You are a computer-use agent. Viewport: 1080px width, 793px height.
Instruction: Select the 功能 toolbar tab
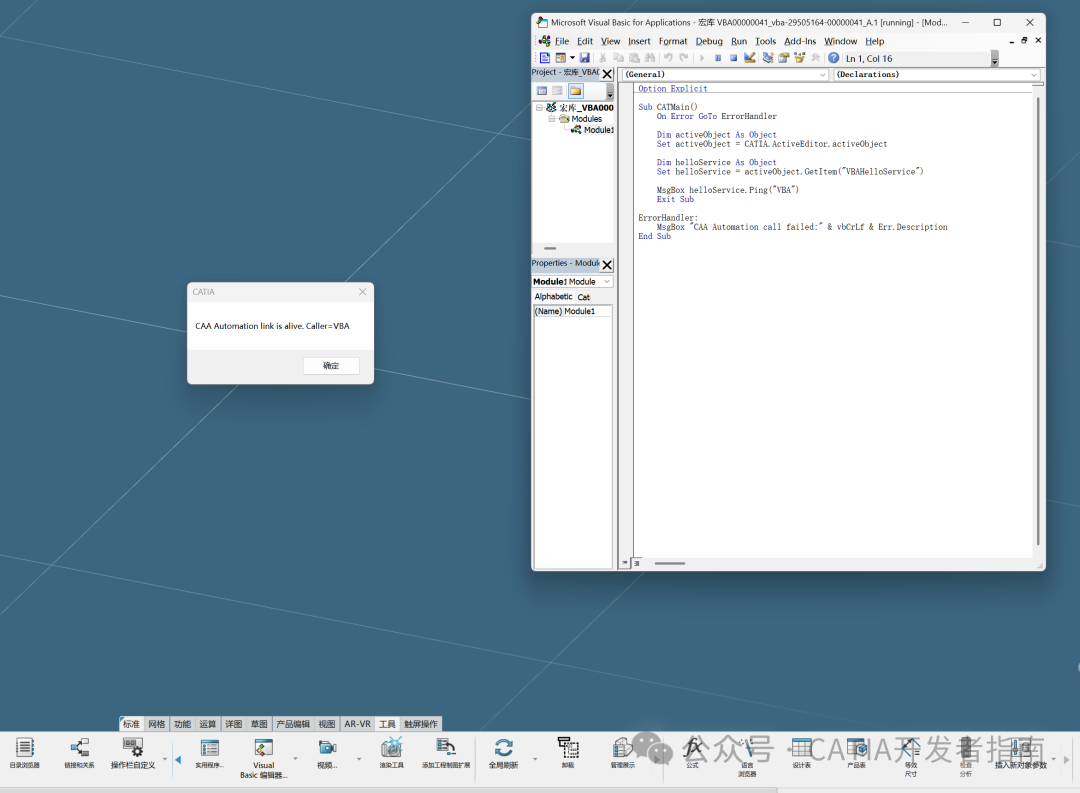coord(183,724)
